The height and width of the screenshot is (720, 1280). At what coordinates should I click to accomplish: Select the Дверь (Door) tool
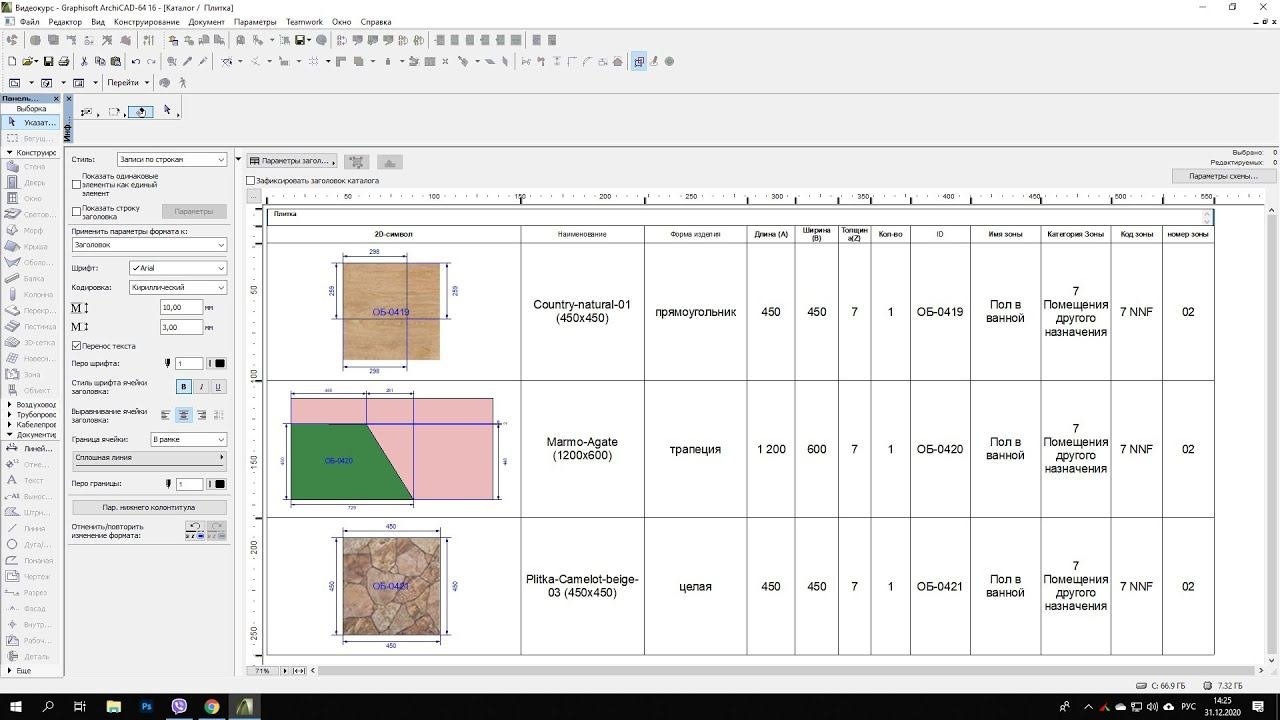click(x=32, y=183)
